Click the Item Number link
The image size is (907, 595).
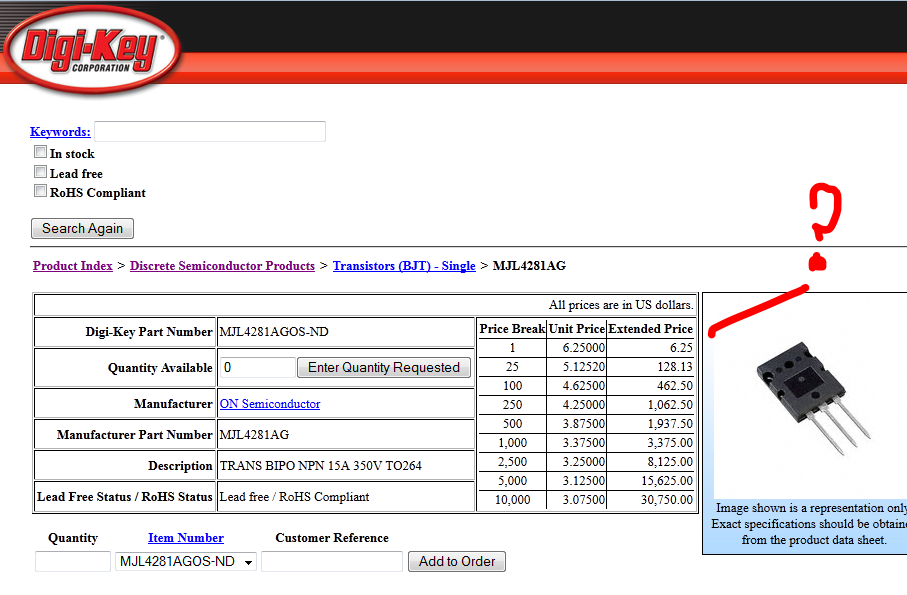point(186,538)
